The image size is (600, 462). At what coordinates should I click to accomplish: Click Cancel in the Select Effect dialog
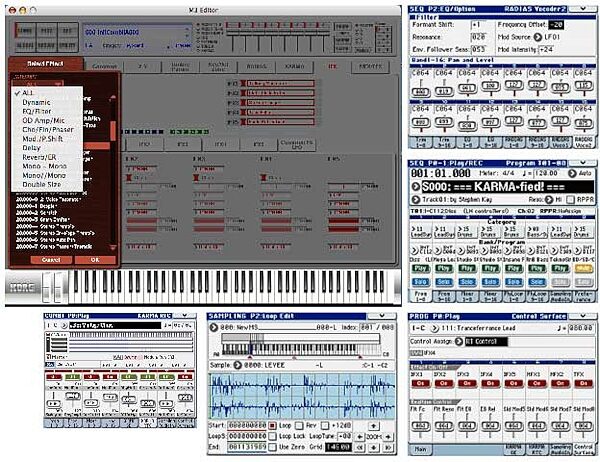point(51,260)
